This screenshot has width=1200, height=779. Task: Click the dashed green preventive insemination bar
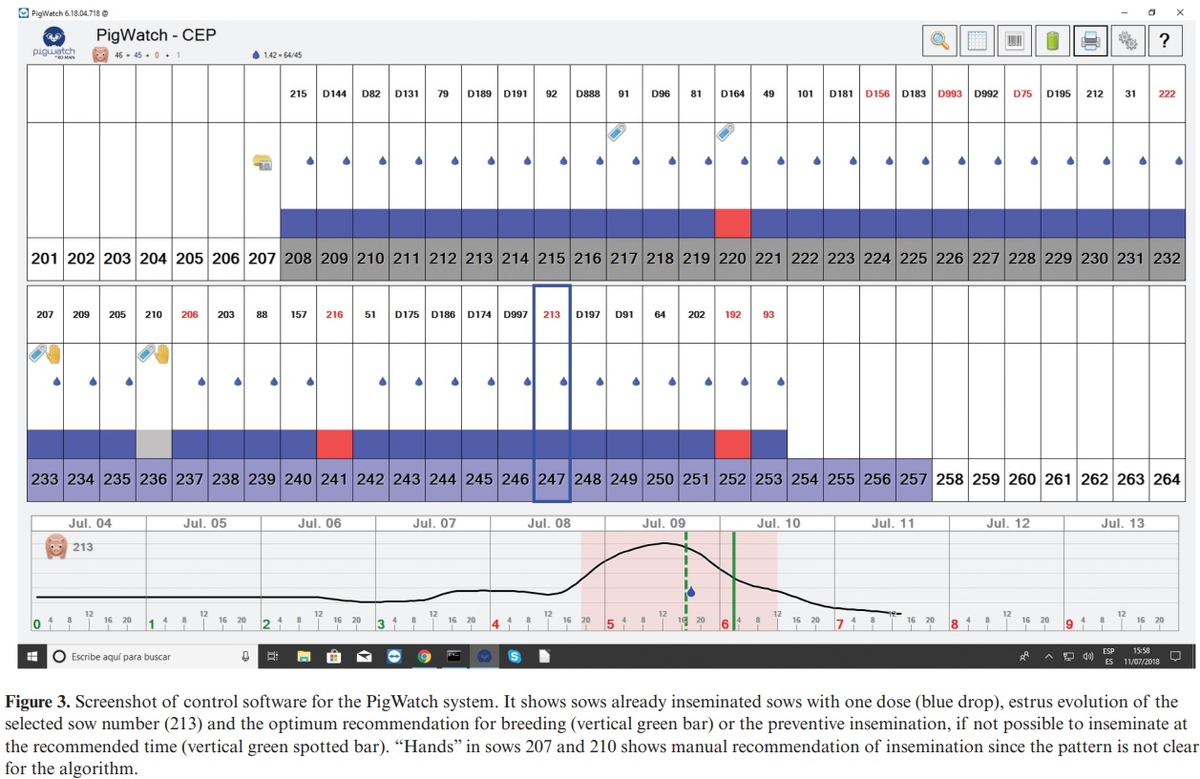click(686, 581)
